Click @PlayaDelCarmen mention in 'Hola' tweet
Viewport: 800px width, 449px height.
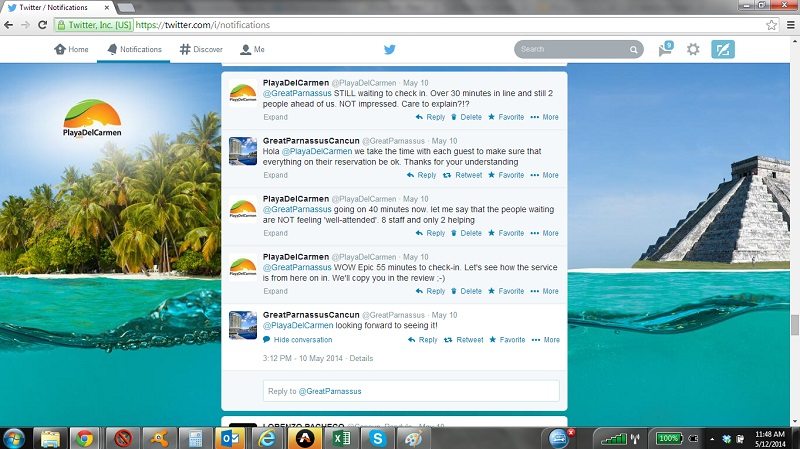317,152
